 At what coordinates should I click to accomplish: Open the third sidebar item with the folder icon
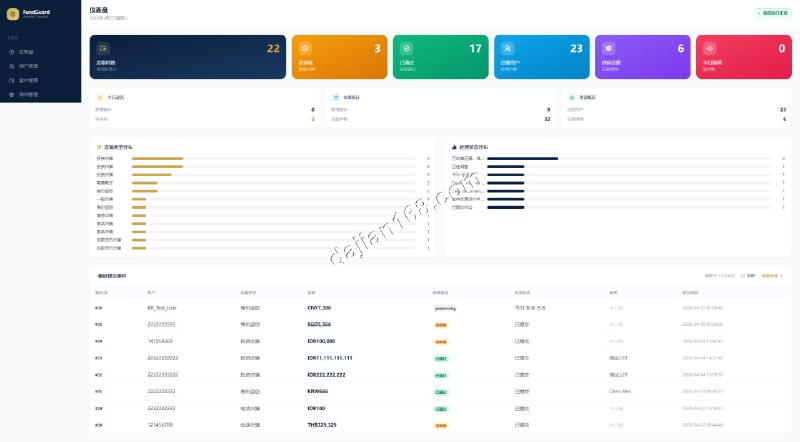pyautogui.click(x=28, y=80)
